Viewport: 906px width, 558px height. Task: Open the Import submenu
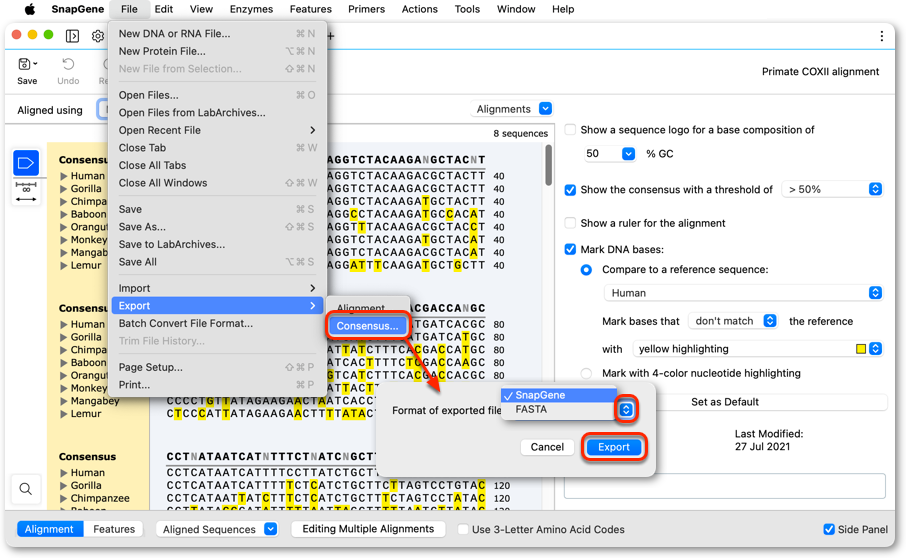(217, 288)
